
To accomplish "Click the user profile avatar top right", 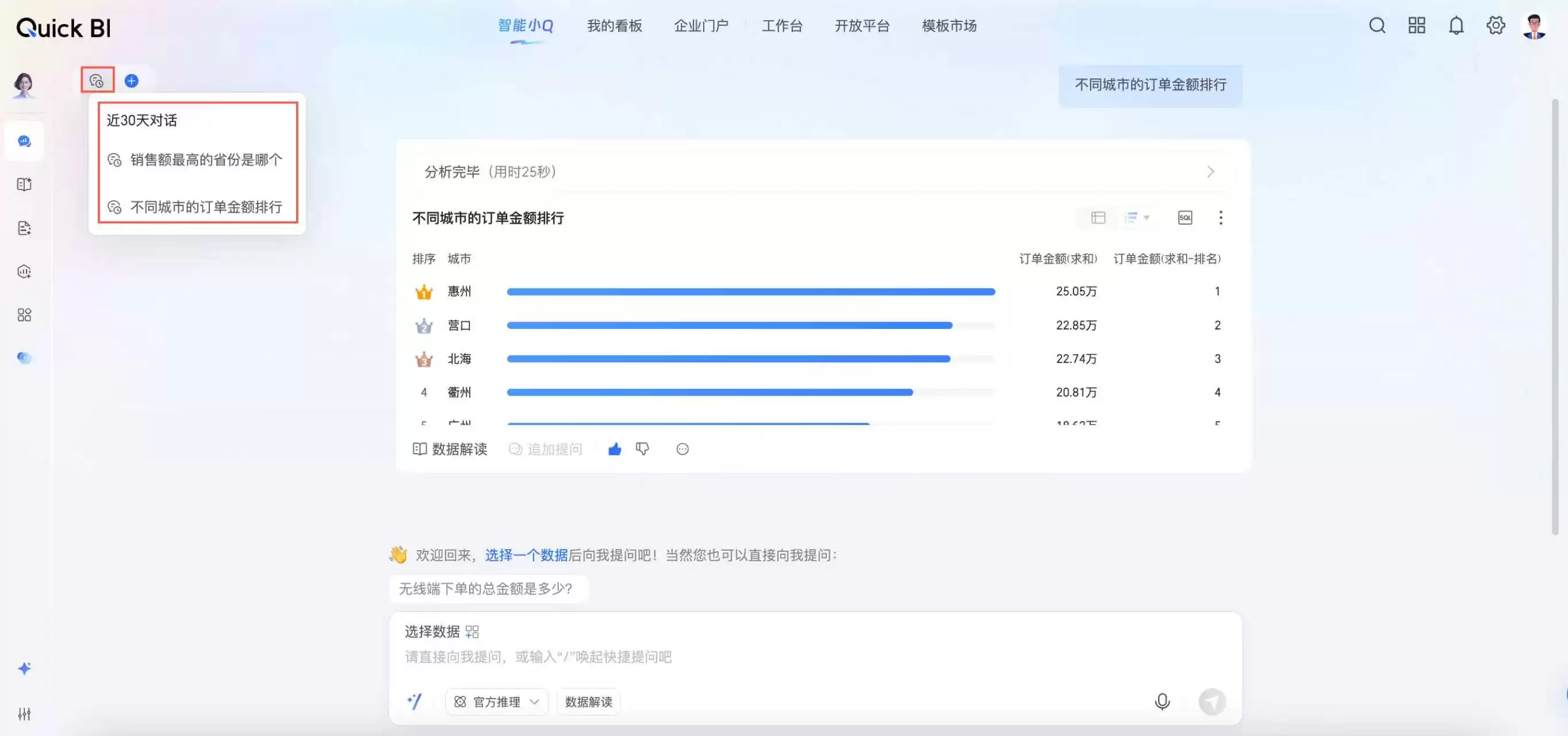I will [x=1534, y=26].
